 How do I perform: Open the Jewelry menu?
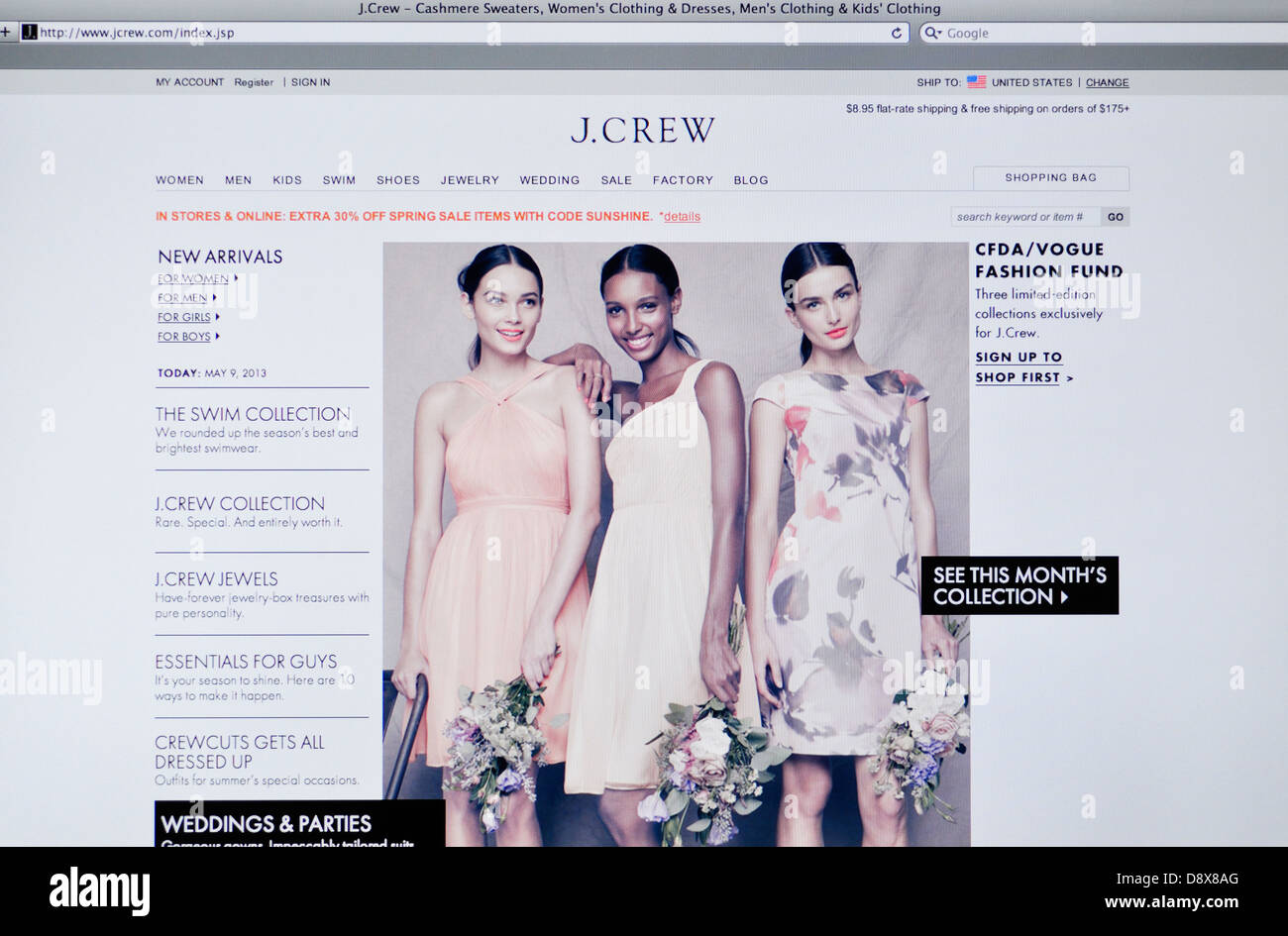[470, 180]
